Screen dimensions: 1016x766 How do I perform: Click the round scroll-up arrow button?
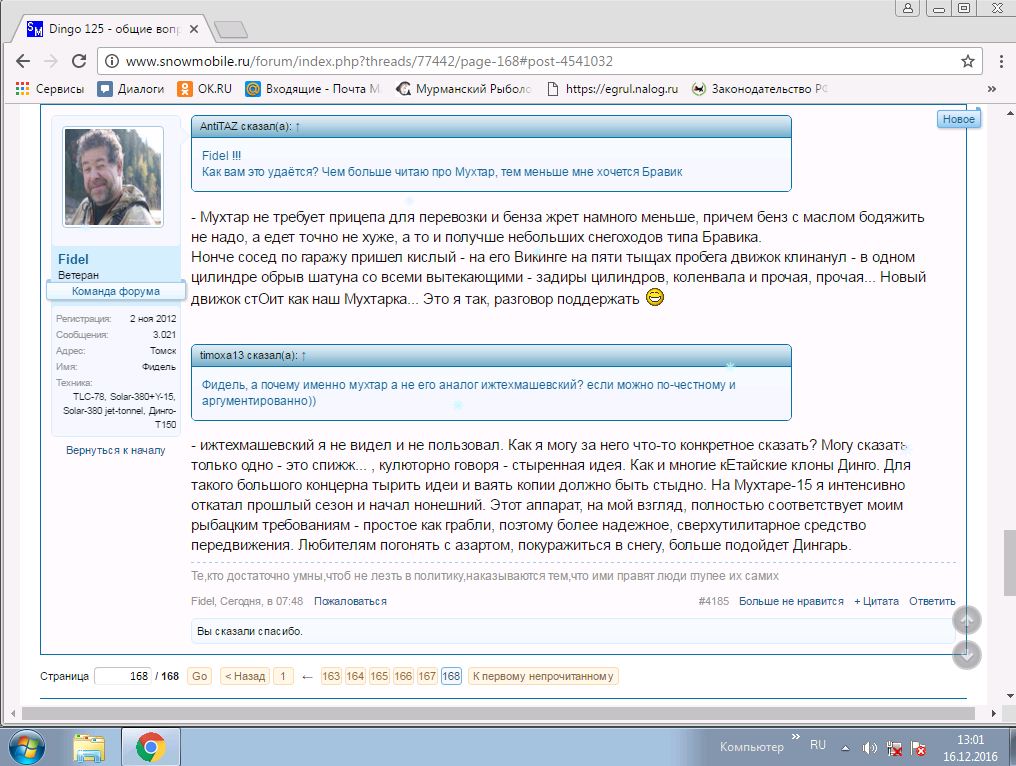click(x=966, y=621)
